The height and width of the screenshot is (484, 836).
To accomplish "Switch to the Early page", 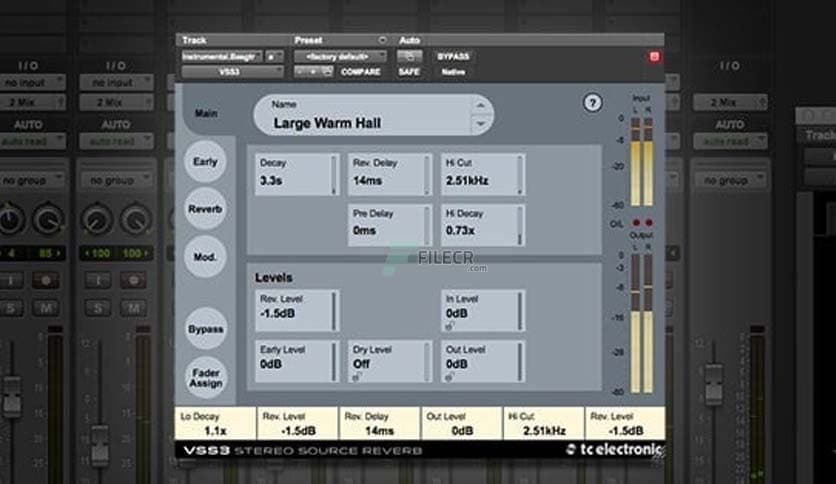I will tap(205, 162).
